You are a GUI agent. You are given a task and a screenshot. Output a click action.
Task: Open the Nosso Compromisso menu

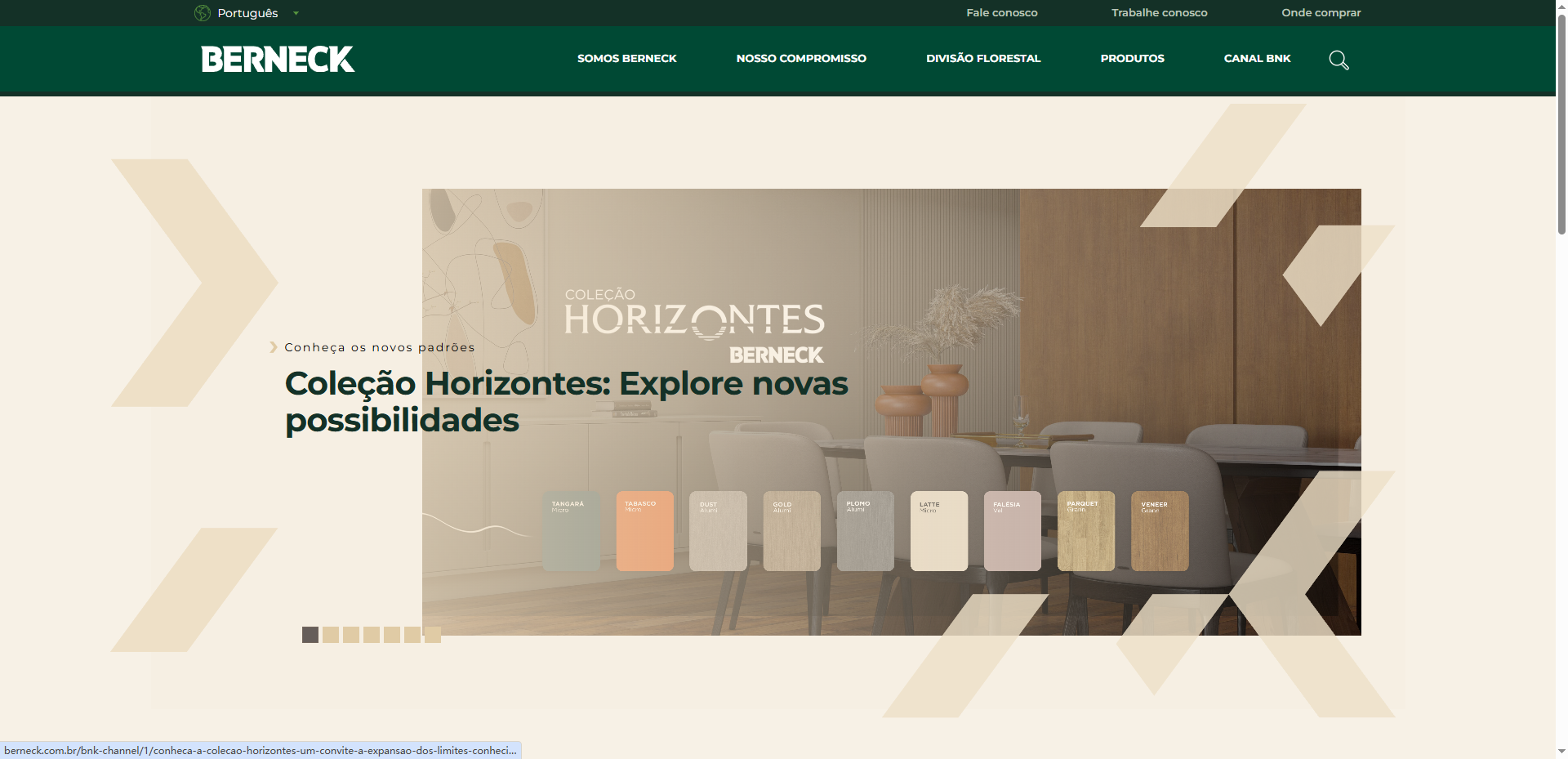pyautogui.click(x=800, y=59)
